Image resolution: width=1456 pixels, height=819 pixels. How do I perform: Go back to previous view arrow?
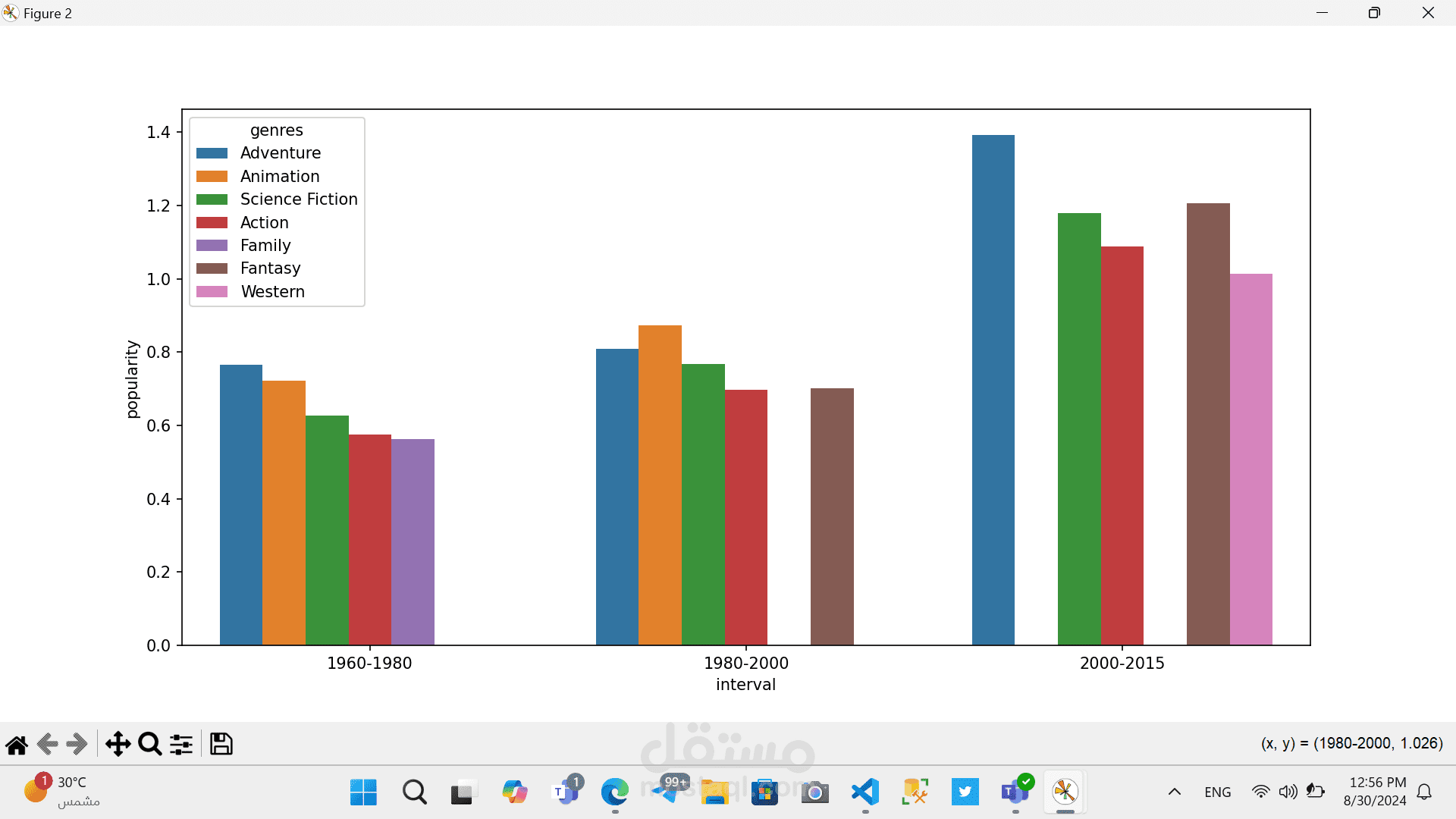(47, 744)
